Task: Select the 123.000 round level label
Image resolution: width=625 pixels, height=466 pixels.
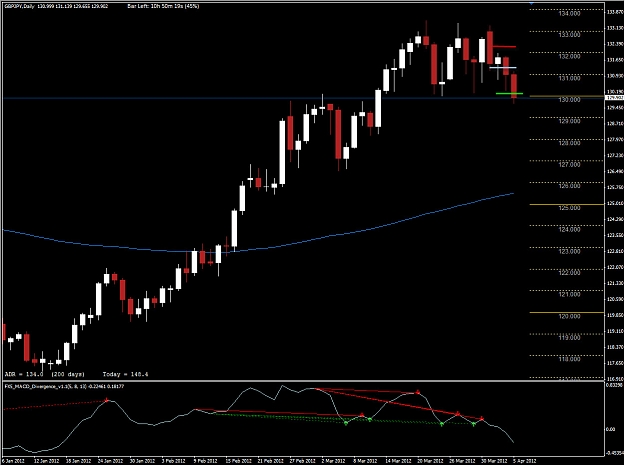Action: click(570, 252)
